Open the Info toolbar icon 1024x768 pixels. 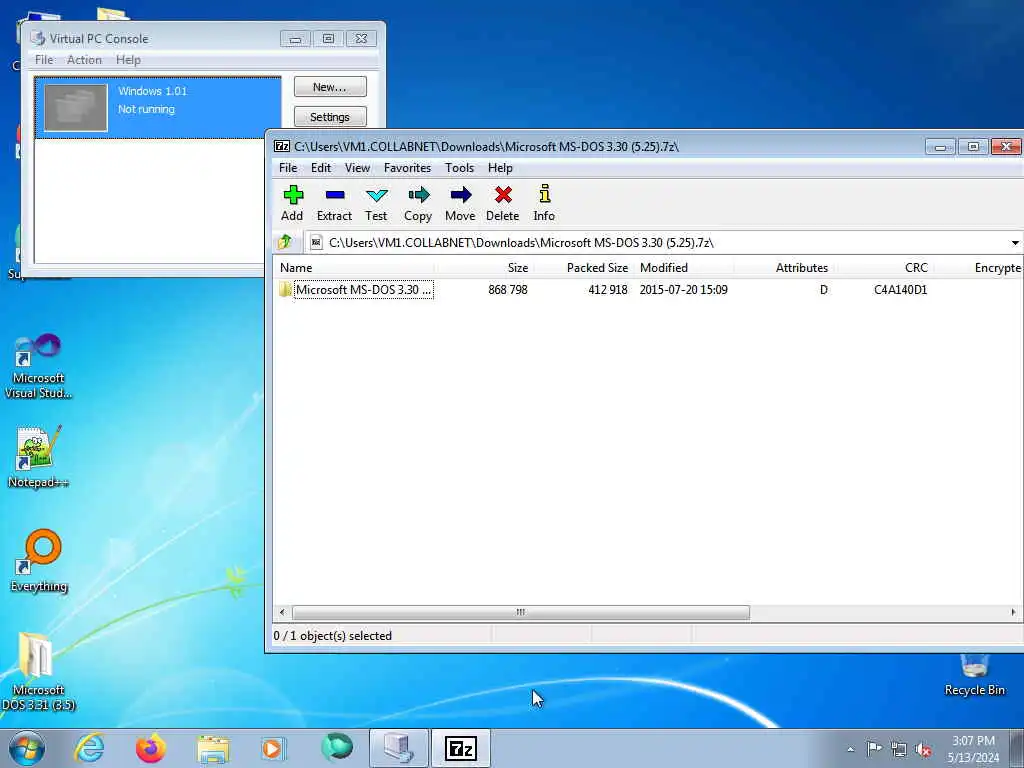pyautogui.click(x=544, y=203)
